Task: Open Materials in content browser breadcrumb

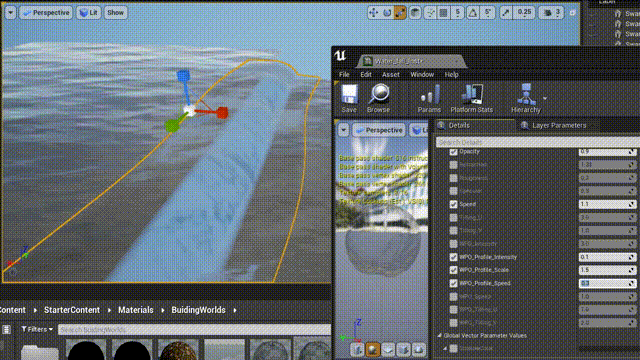Action: [136, 310]
